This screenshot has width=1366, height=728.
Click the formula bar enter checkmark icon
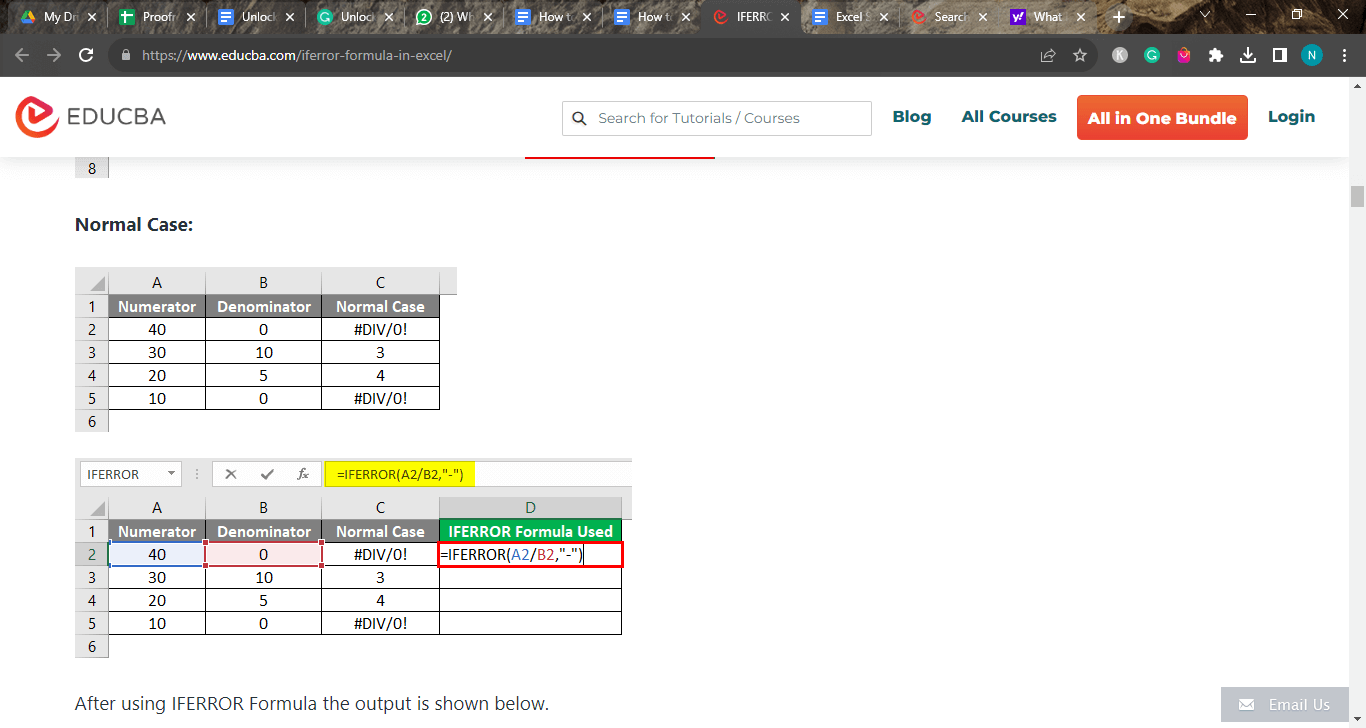point(267,474)
